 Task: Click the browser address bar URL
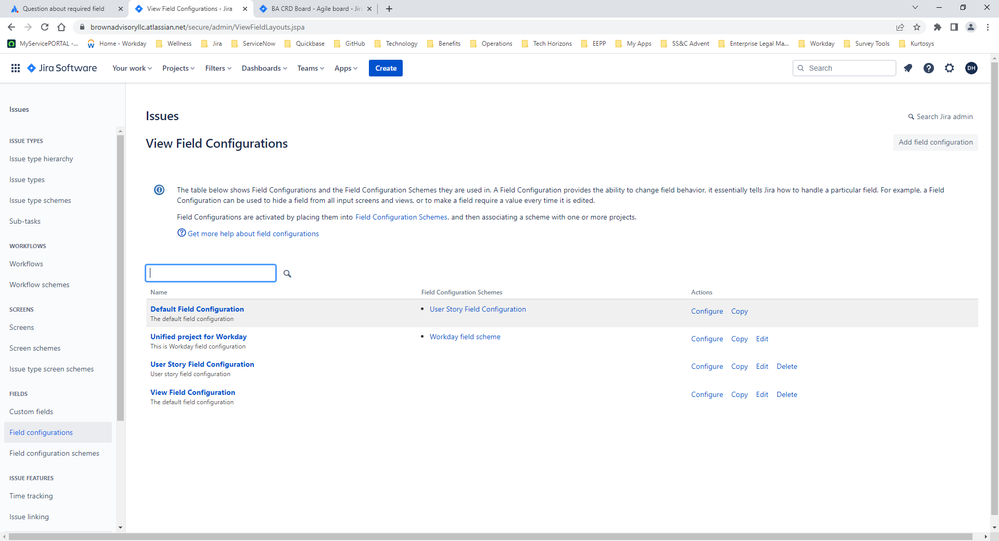click(x=198, y=27)
